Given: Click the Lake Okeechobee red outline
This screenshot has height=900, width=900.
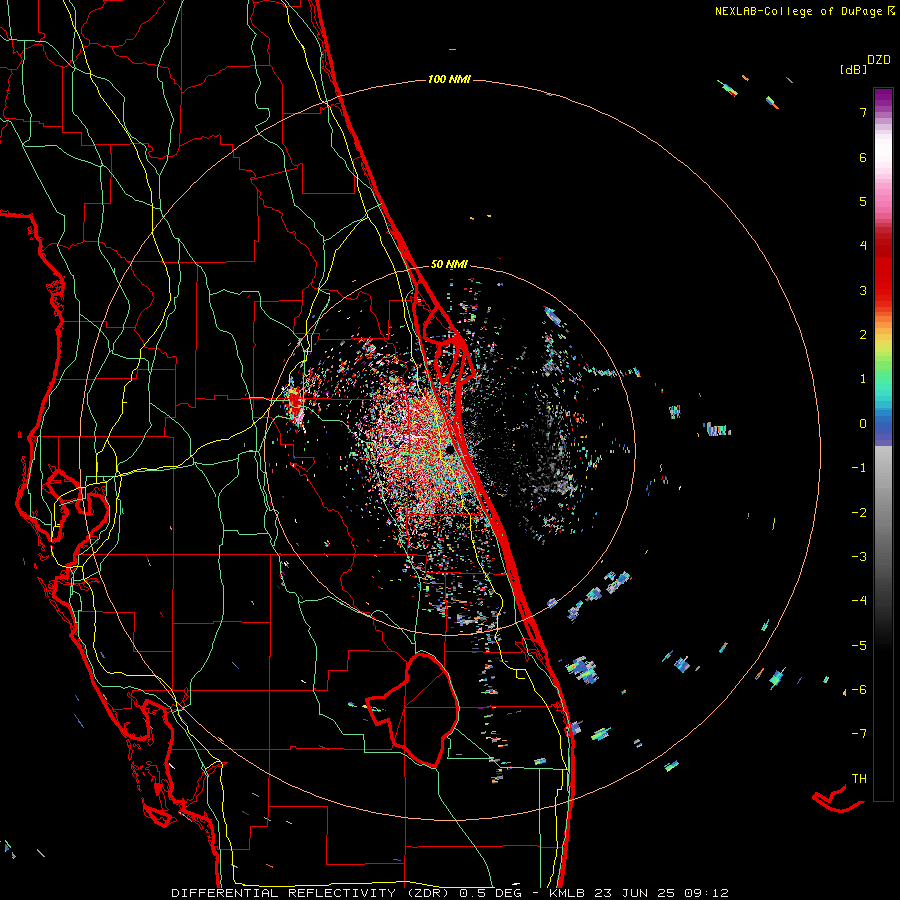Looking at the screenshot, I should point(413,710).
